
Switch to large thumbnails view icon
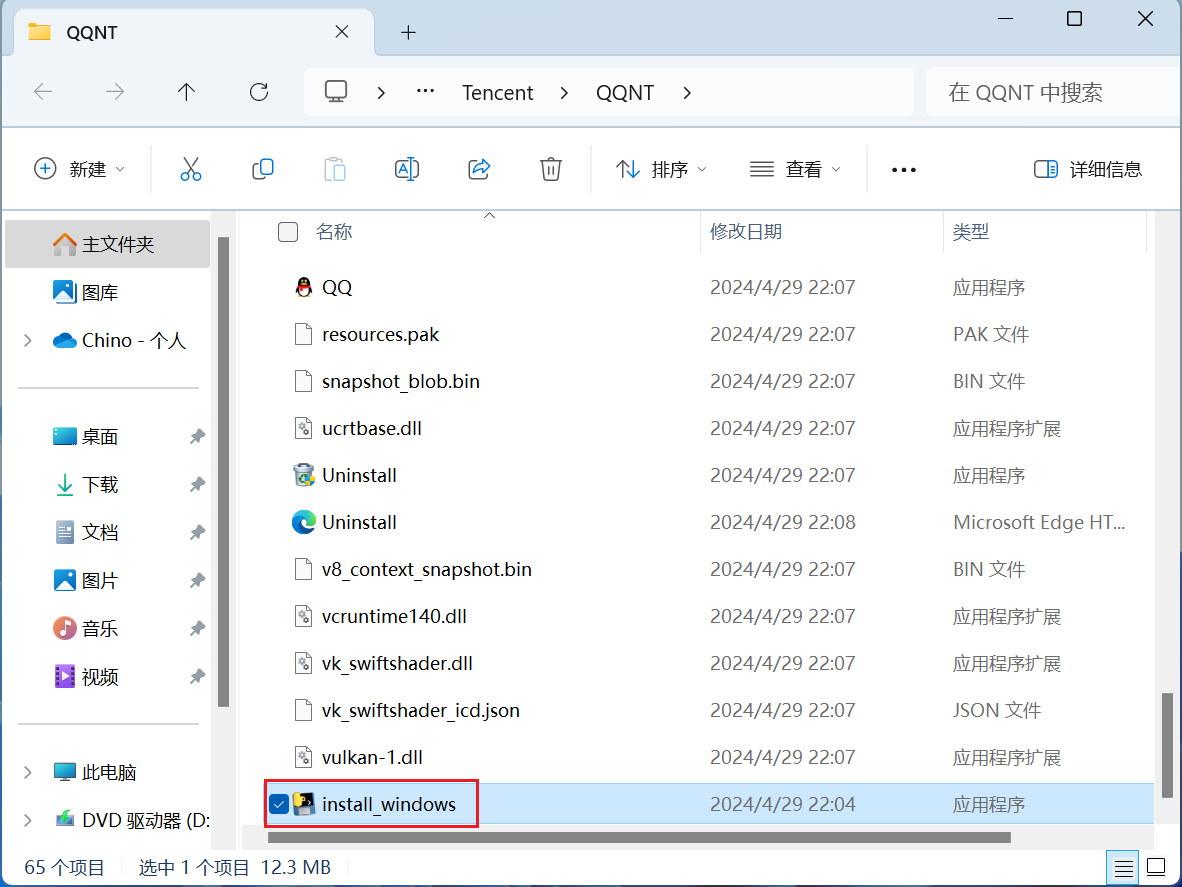pyautogui.click(x=1156, y=868)
